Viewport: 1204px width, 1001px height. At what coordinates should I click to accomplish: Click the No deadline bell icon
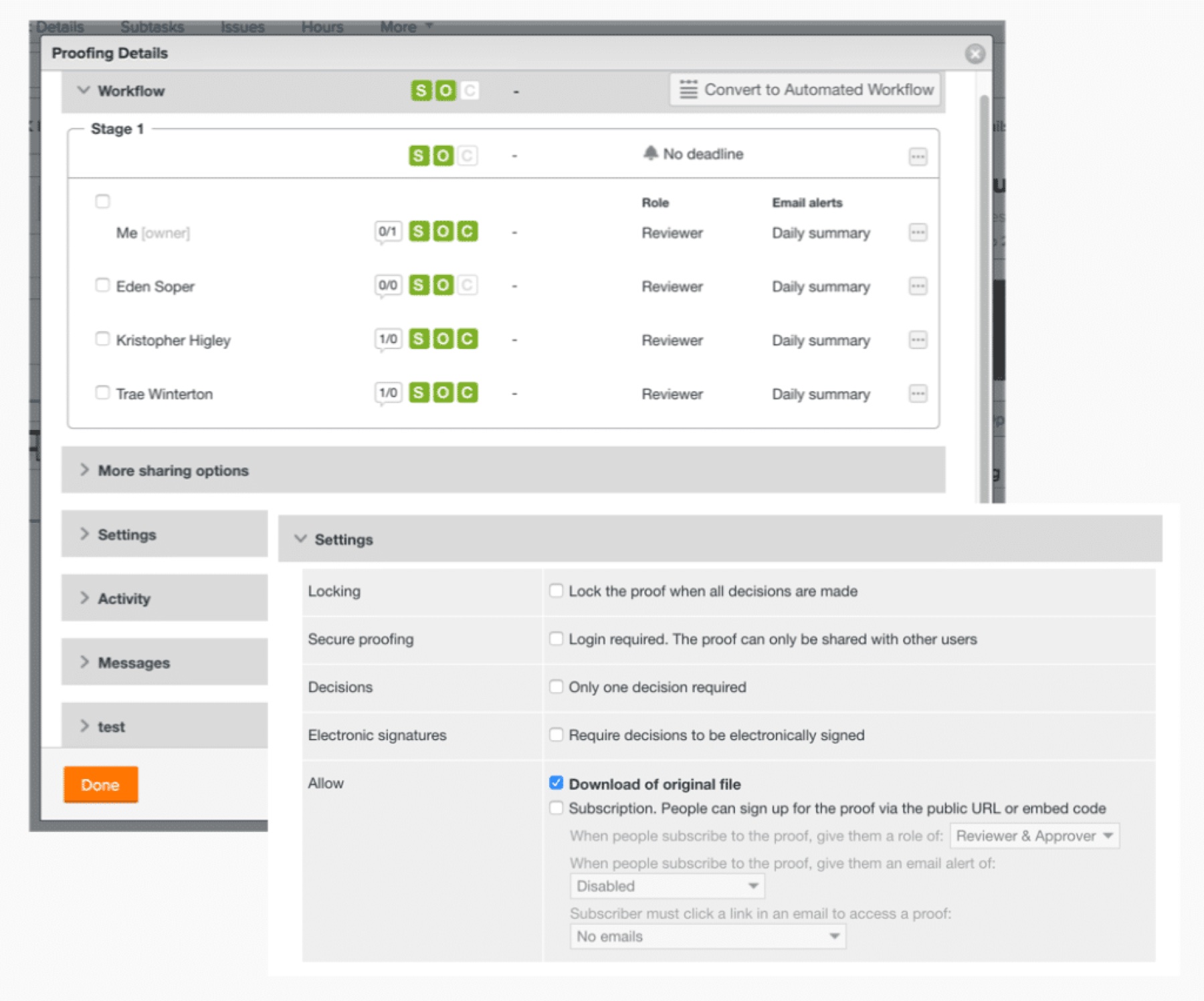point(650,153)
